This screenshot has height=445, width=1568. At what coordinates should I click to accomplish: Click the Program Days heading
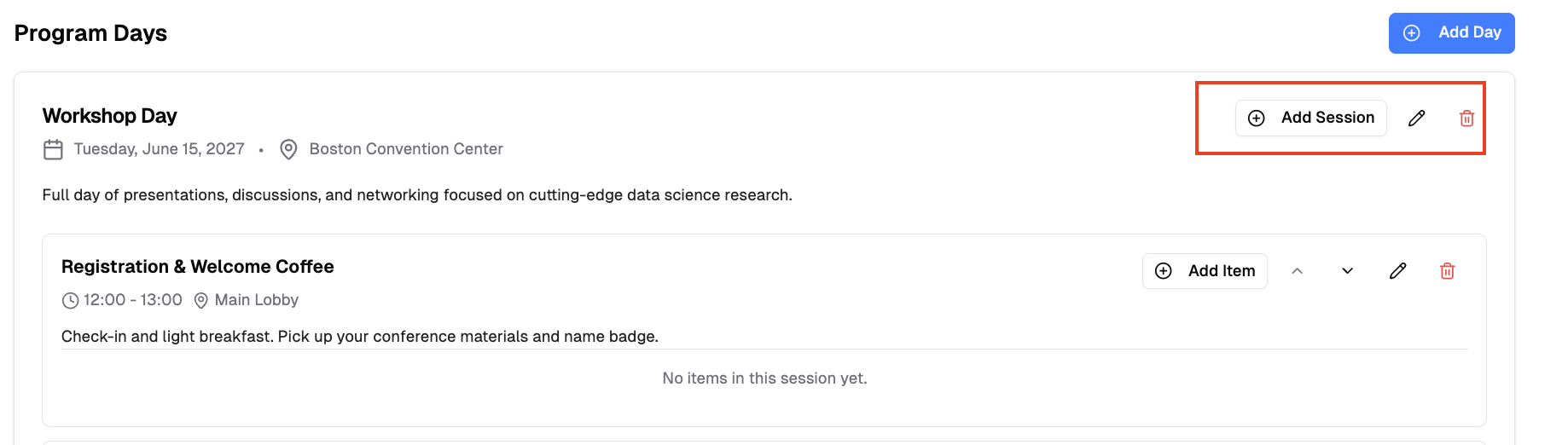(x=90, y=33)
